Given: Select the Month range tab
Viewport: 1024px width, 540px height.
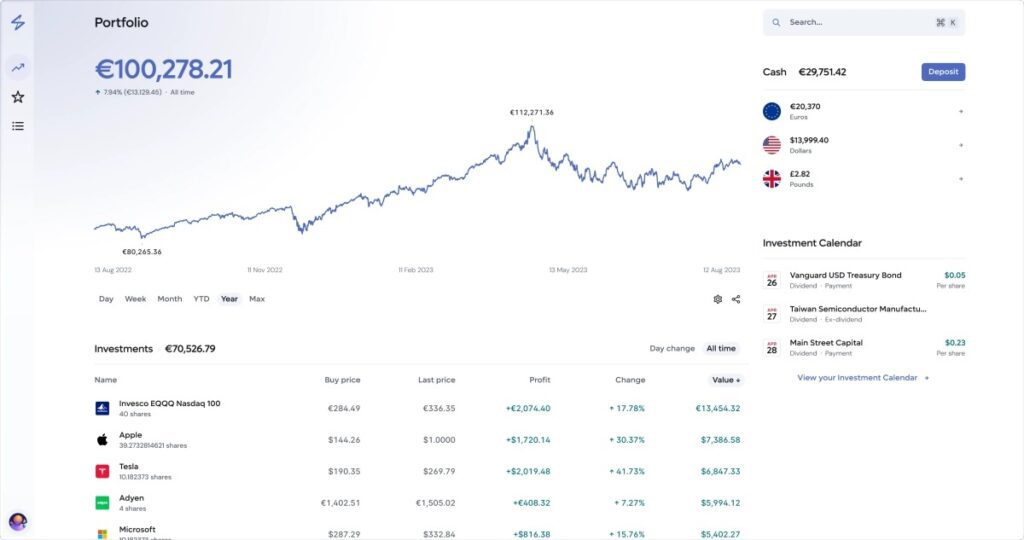Looking at the screenshot, I should point(169,299).
